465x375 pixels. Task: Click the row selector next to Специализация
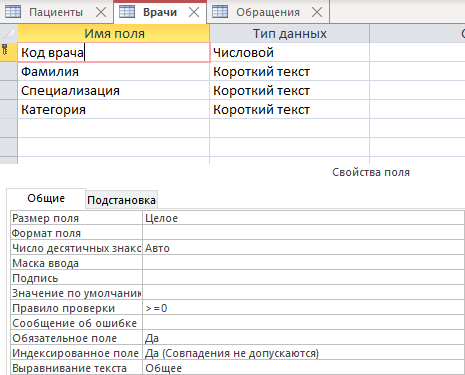pos(9,90)
